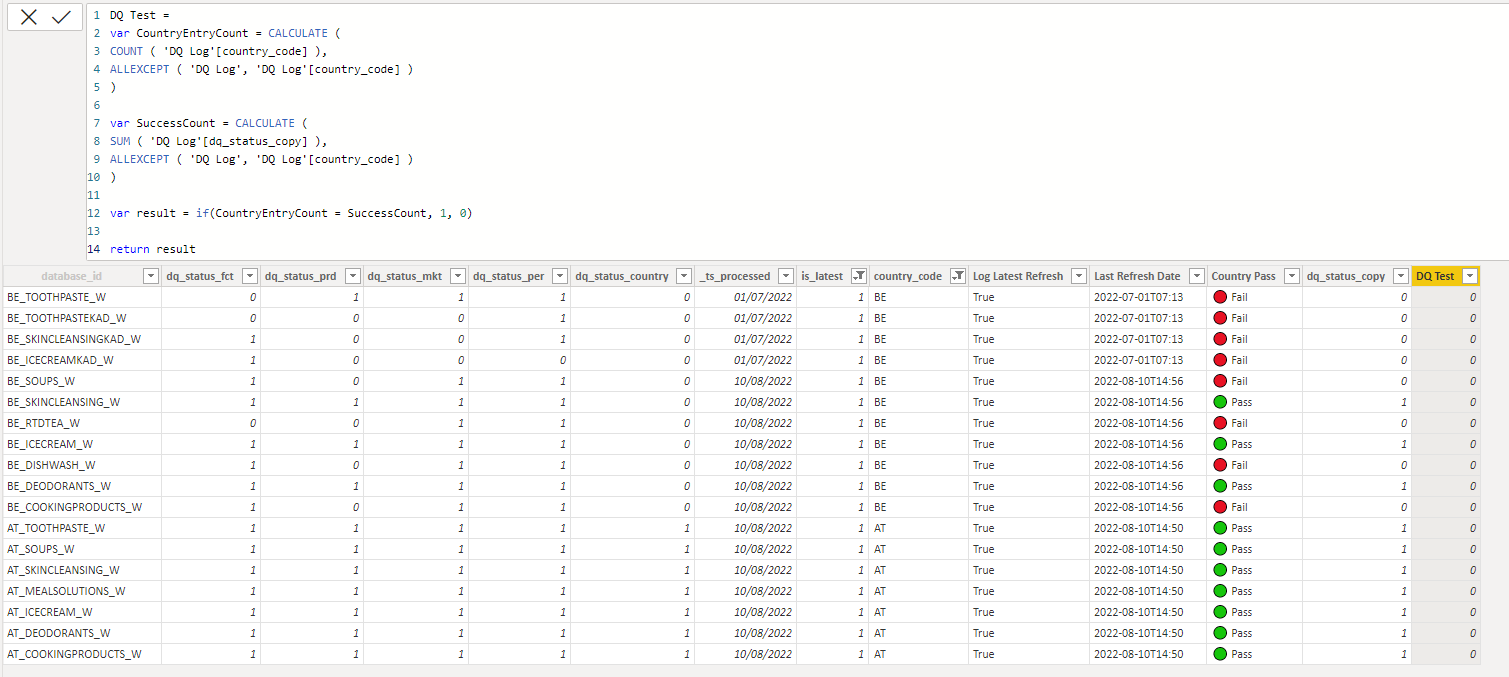Image resolution: width=1509 pixels, height=677 pixels.
Task: Open dq_status_country column filter dropdown
Action: [x=684, y=276]
